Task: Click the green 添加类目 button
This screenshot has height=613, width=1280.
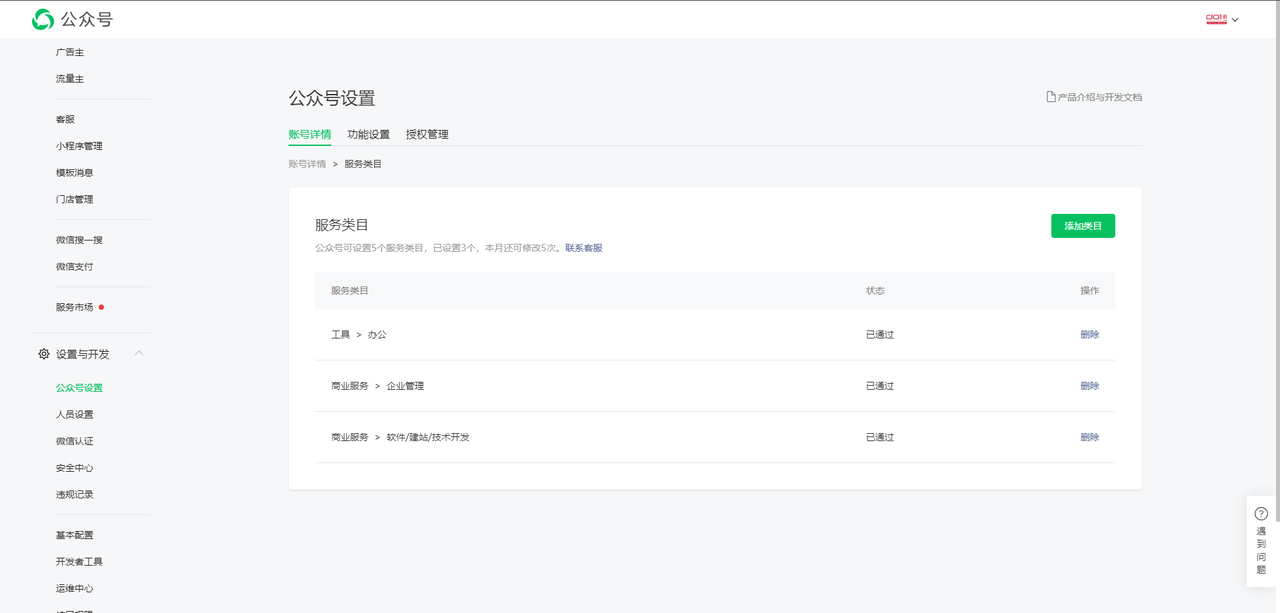Action: pyautogui.click(x=1082, y=226)
